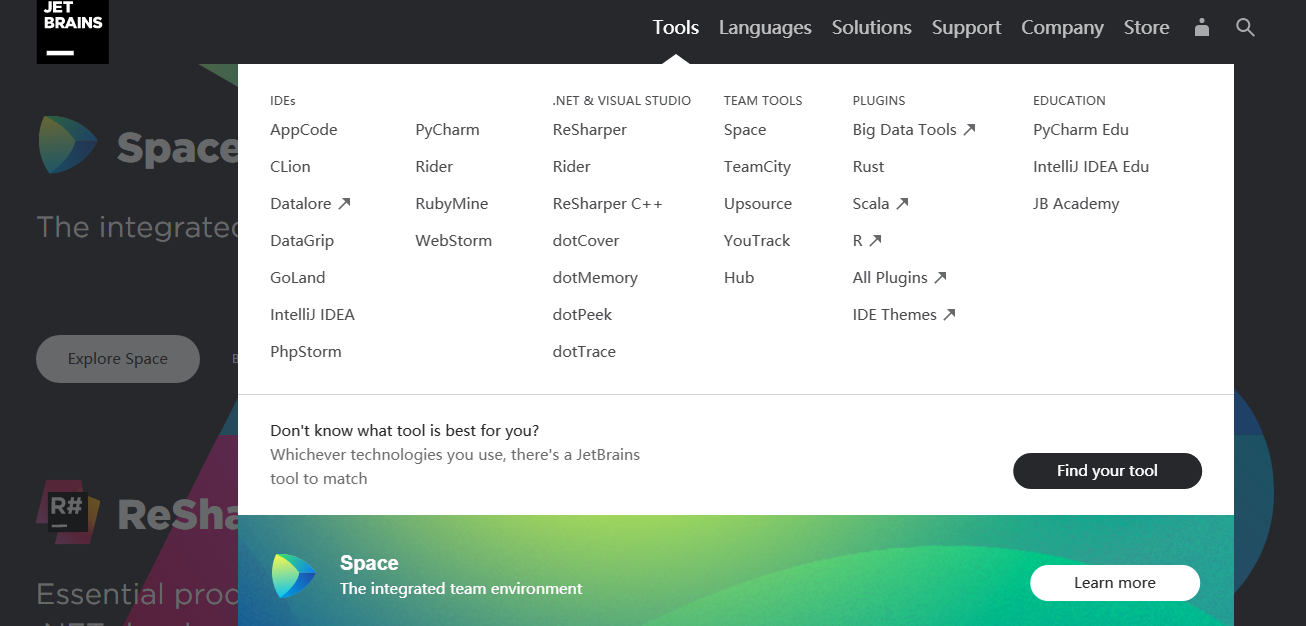Screen dimensions: 1306x626
Task: Open the search icon
Action: click(1244, 27)
